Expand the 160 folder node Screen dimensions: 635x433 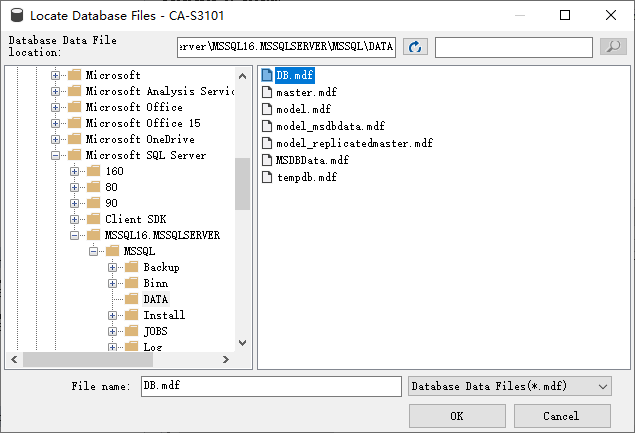pyautogui.click(x=75, y=172)
